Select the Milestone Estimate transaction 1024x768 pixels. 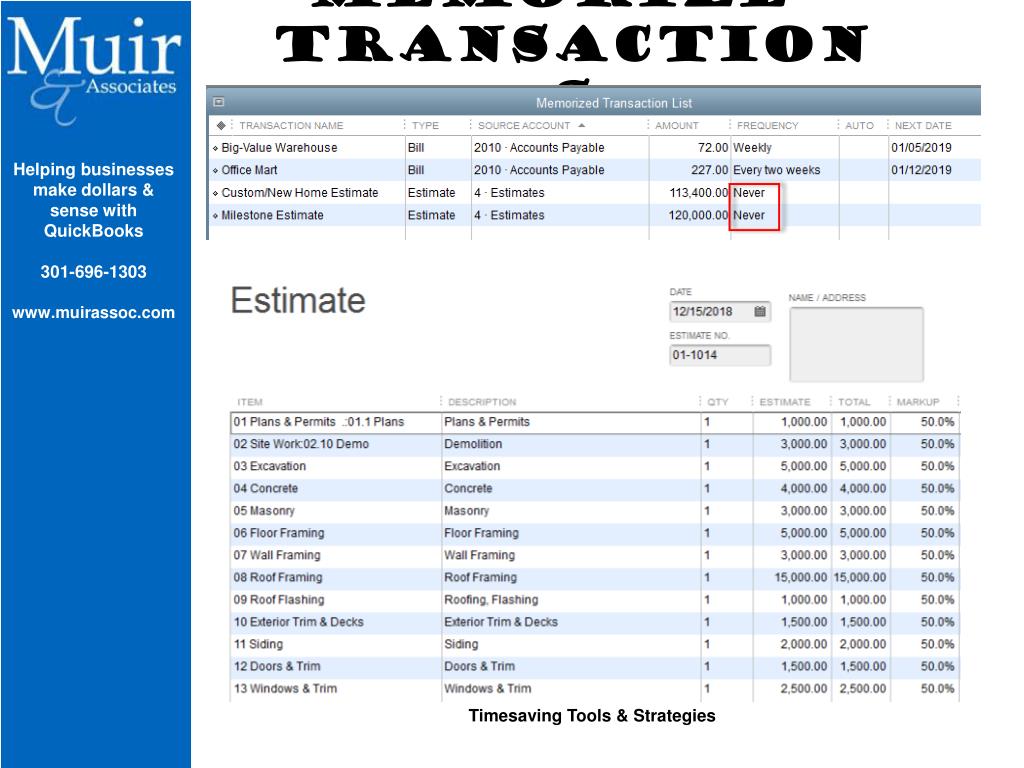coord(594,215)
